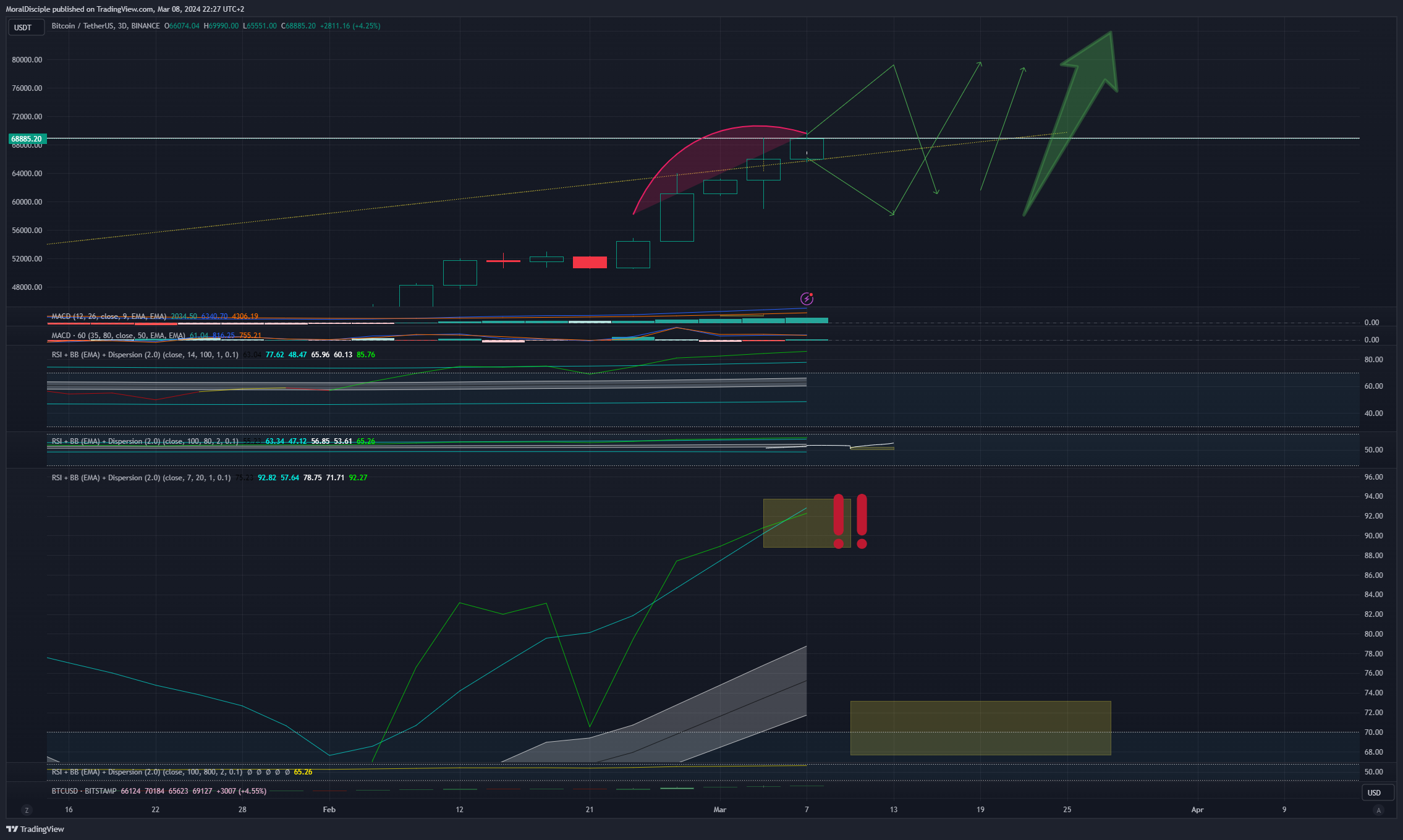1403x840 pixels.
Task: Click the 48000.00 price axis label
Action: pyautogui.click(x=27, y=287)
